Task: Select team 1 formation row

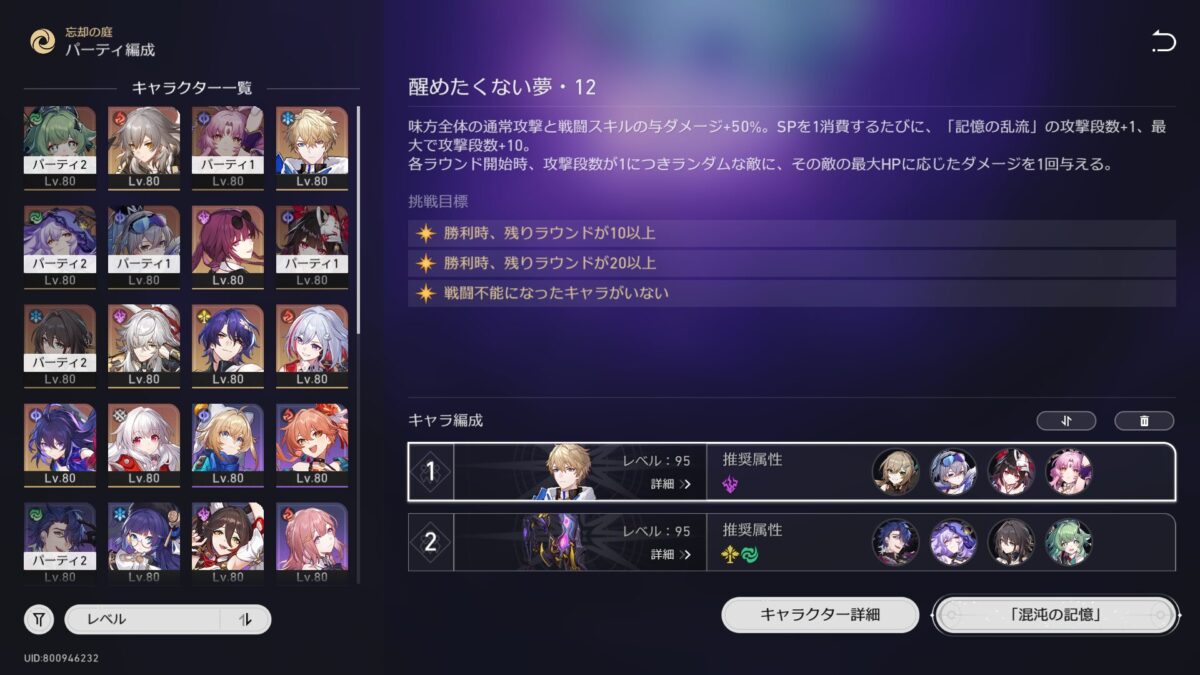Action: coord(791,472)
